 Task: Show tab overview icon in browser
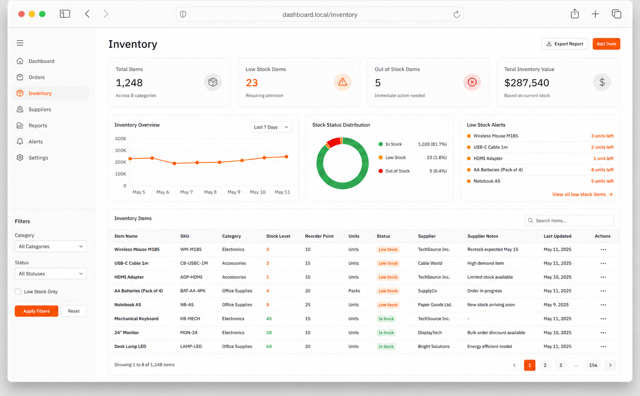(616, 14)
